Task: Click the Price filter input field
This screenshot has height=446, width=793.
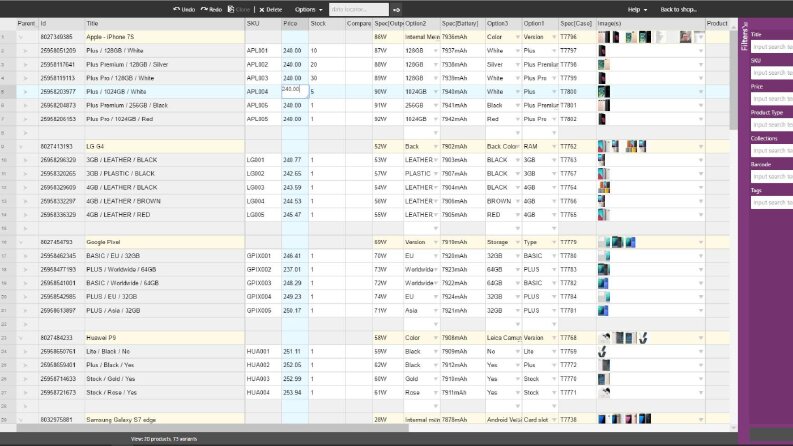Action: (x=772, y=99)
